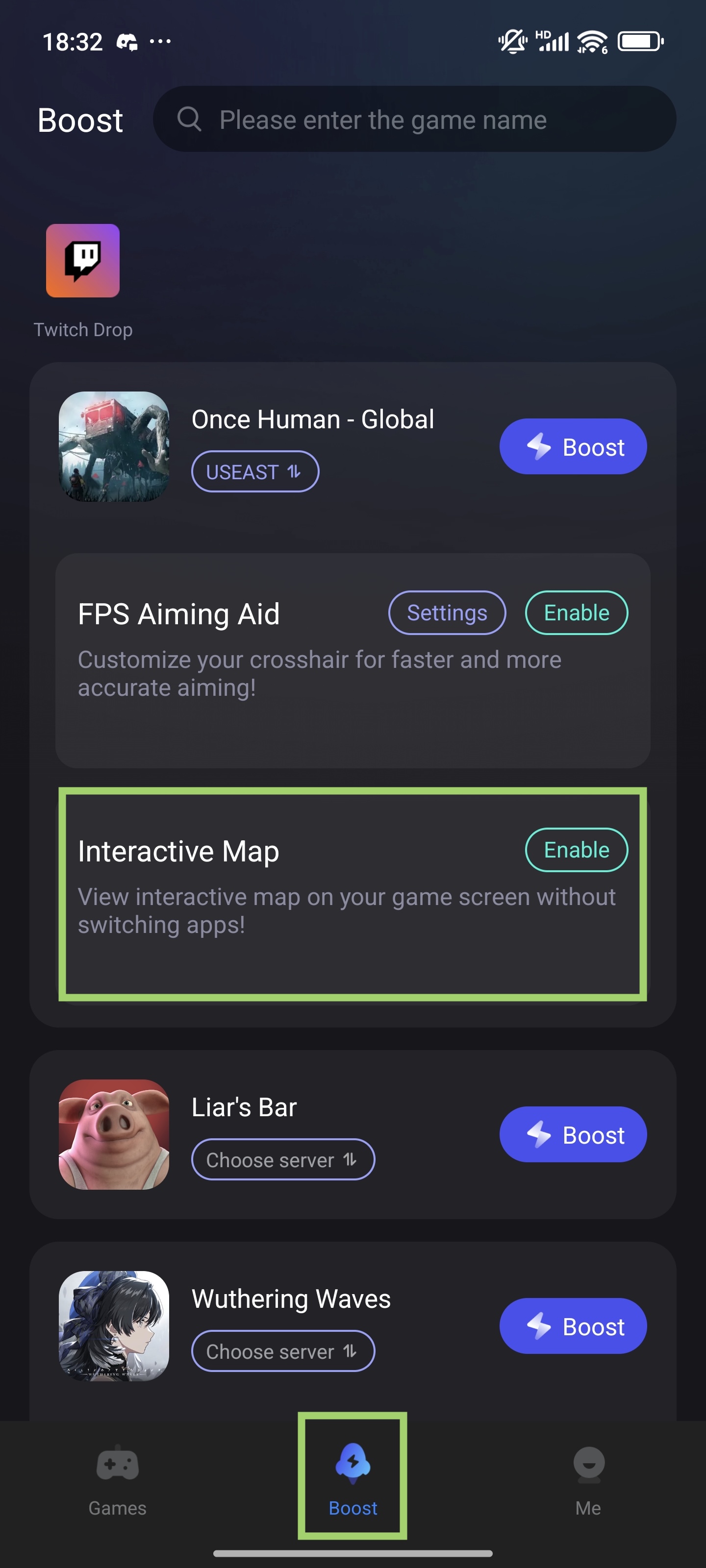The image size is (706, 1568).
Task: Boost Liar's Bar game
Action: (573, 1135)
